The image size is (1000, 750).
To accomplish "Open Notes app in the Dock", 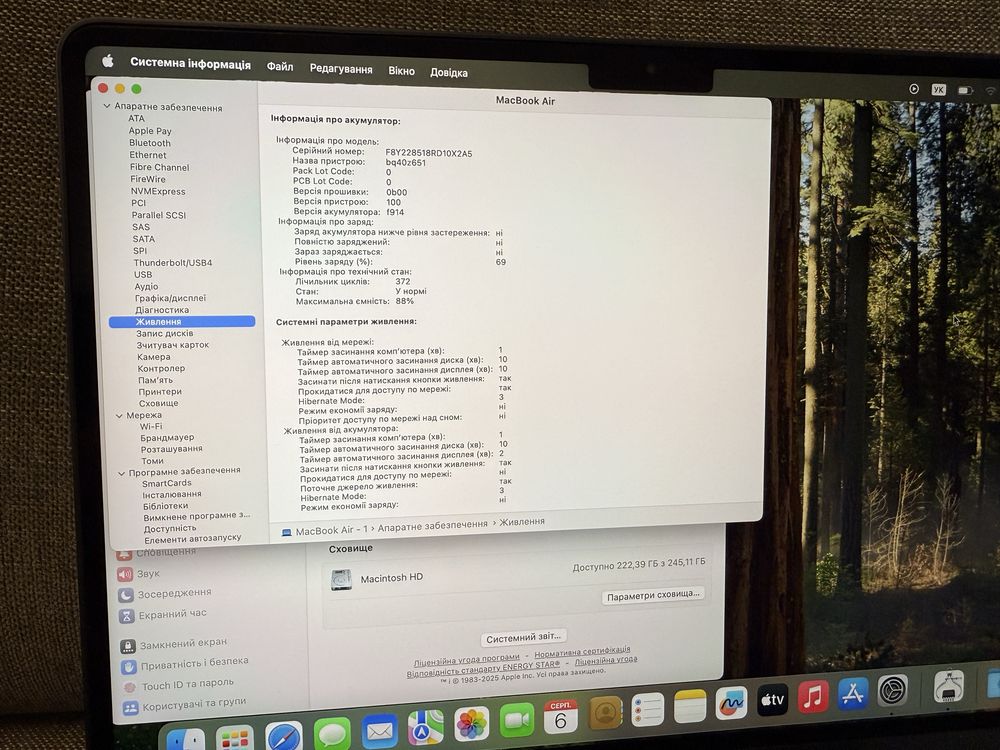I will (690, 705).
